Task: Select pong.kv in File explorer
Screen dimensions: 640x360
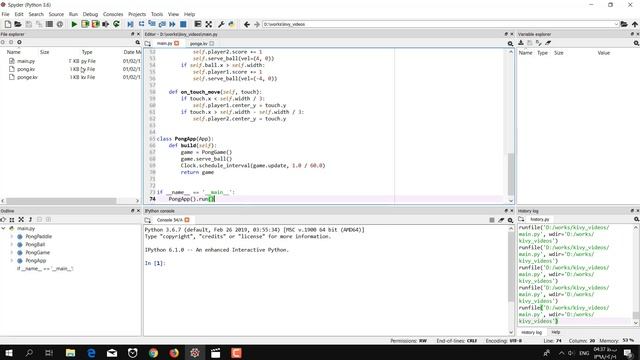Action: pyautogui.click(x=26, y=69)
